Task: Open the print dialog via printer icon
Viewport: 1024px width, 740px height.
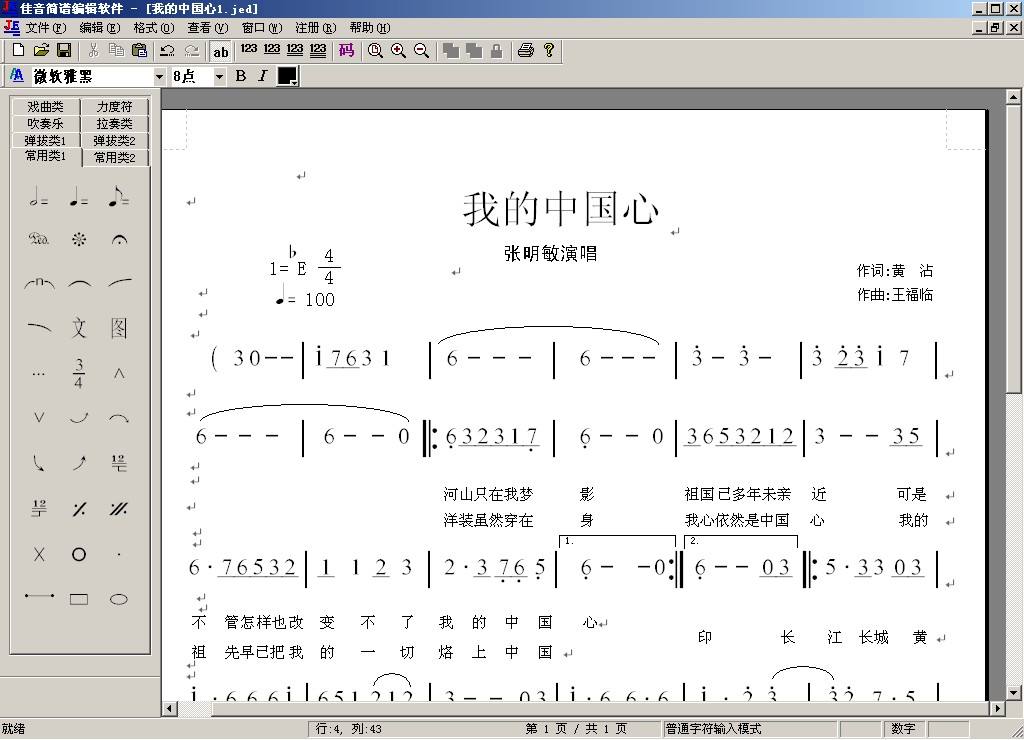Action: (525, 51)
